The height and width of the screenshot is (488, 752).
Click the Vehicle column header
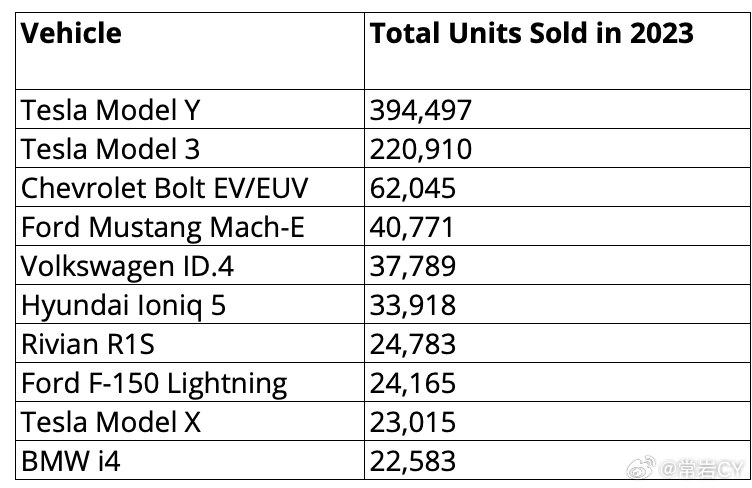tap(71, 33)
